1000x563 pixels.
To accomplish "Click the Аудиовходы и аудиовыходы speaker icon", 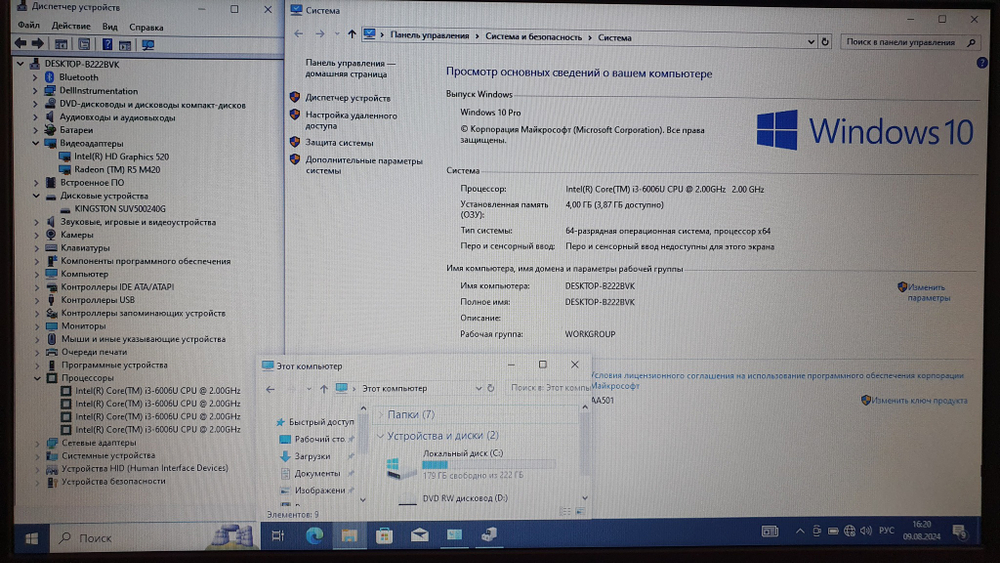I will coord(50,117).
